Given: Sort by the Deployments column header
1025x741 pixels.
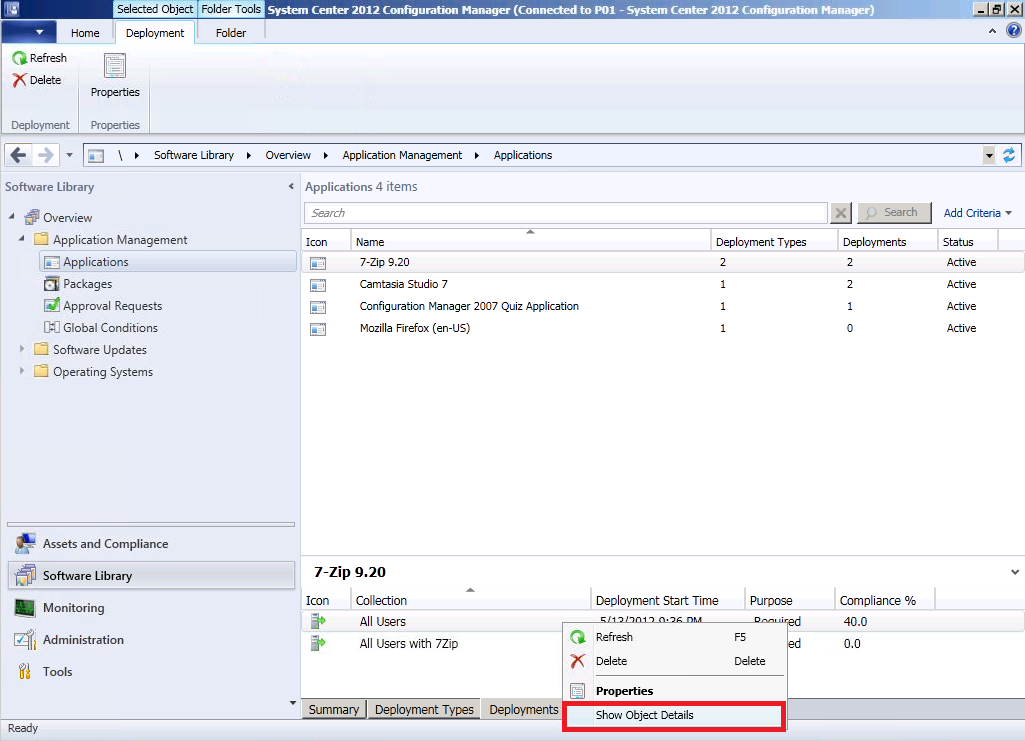Looking at the screenshot, I should coord(888,242).
